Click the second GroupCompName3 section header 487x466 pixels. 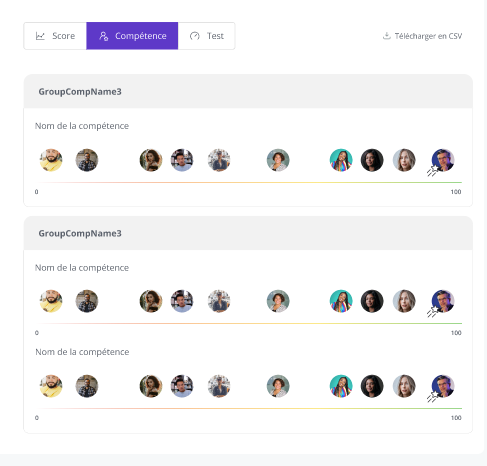248,233
